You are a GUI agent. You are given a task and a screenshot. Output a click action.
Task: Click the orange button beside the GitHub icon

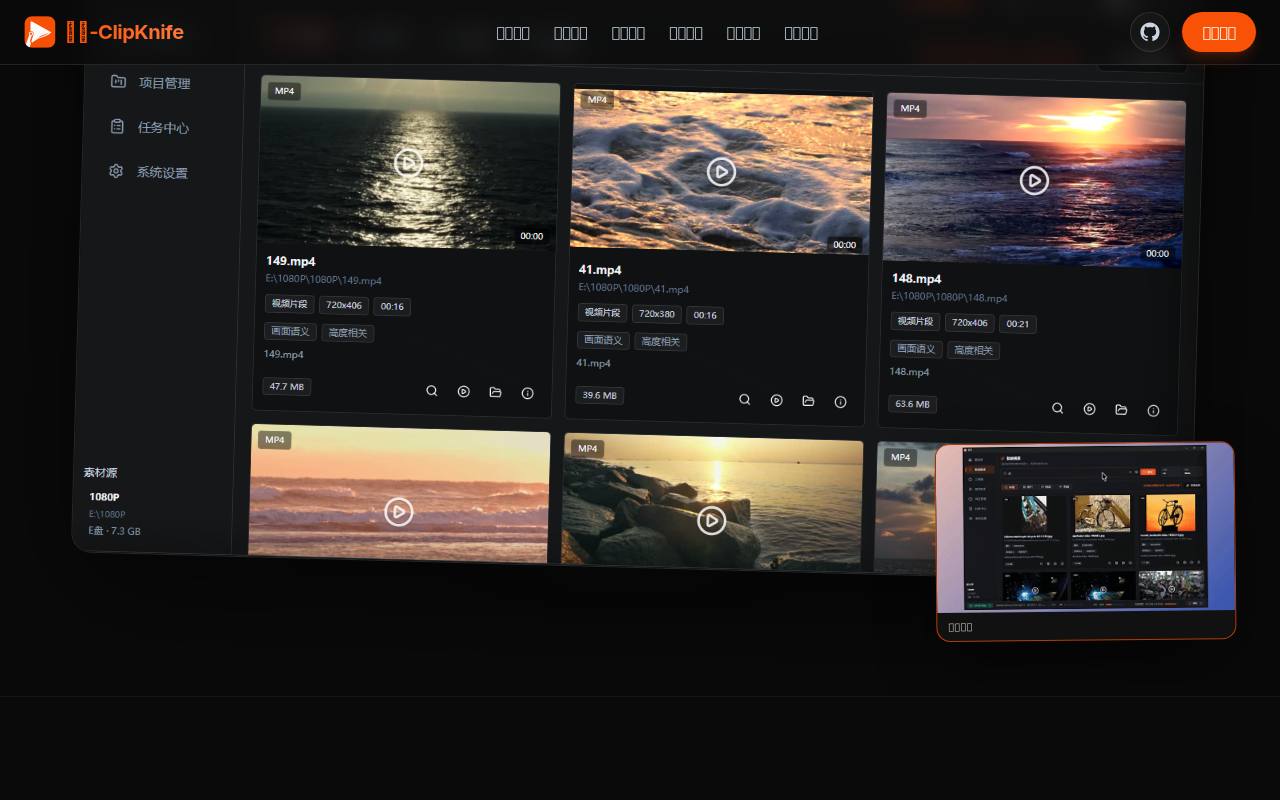[x=1219, y=32]
